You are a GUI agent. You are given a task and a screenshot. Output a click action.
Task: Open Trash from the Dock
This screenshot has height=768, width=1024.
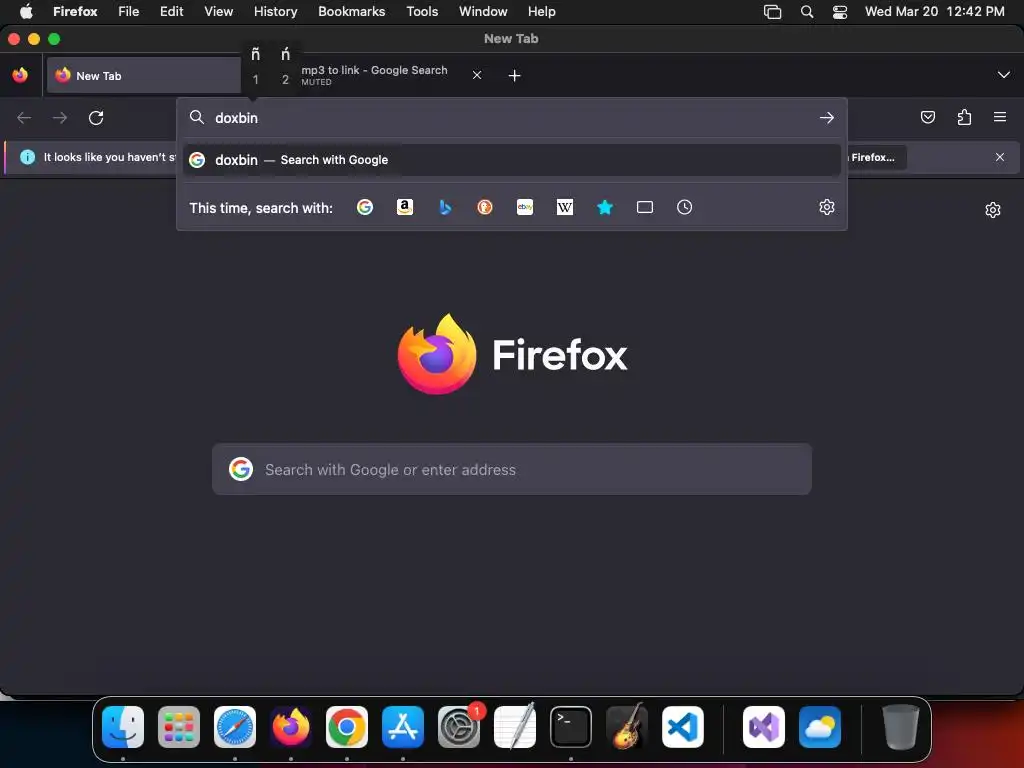(x=901, y=727)
